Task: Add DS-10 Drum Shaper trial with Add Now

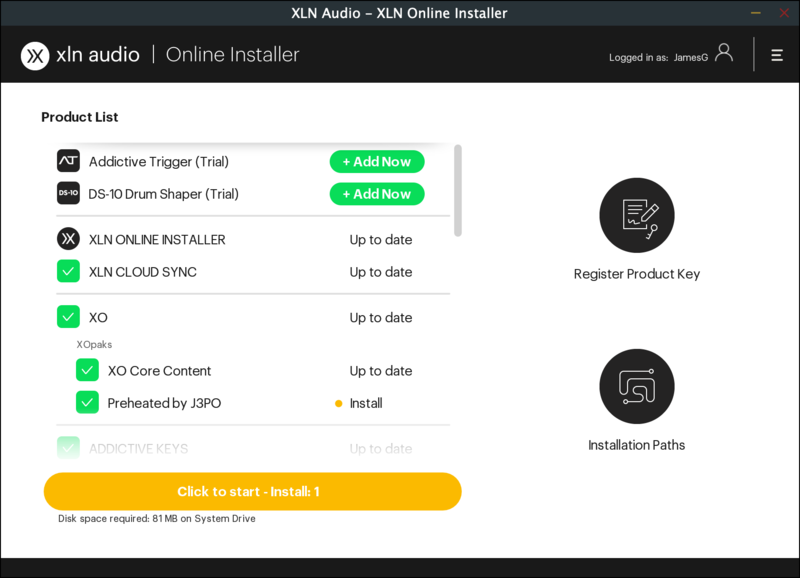Action: coord(377,194)
